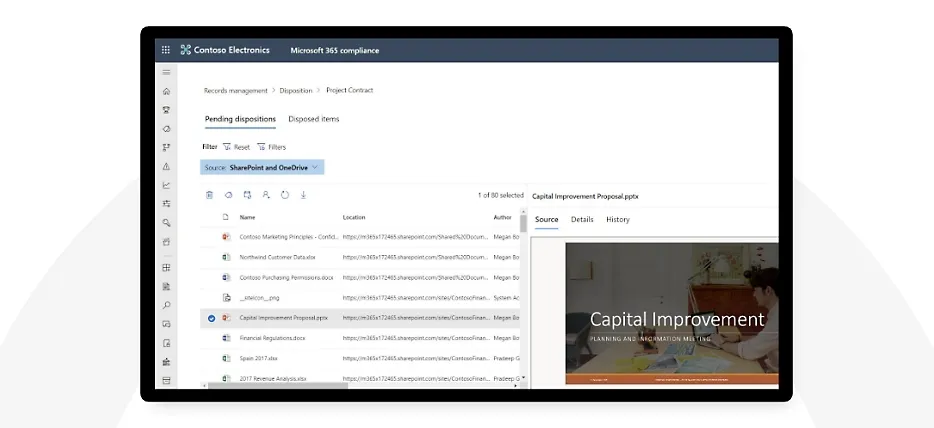The height and width of the screenshot is (428, 934).
Task: Click the refresh icon in toolbar
Action: coord(285,195)
